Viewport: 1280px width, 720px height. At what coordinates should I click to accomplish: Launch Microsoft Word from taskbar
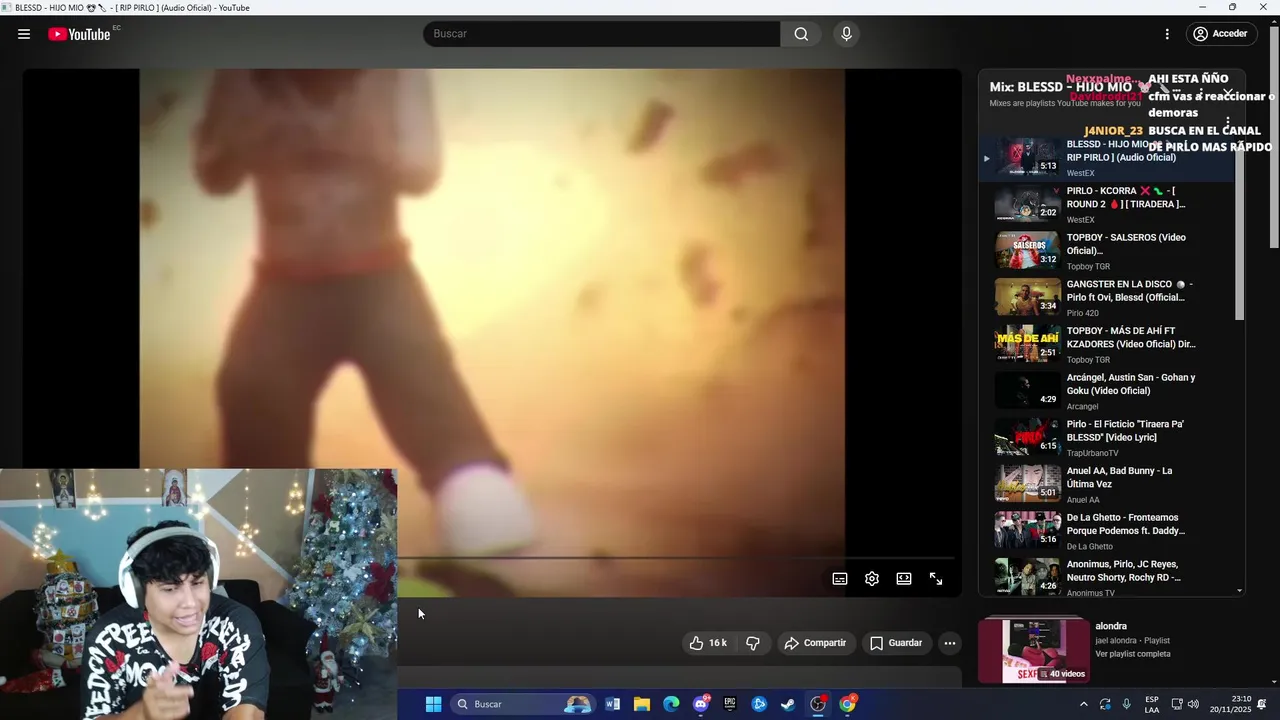tap(613, 704)
